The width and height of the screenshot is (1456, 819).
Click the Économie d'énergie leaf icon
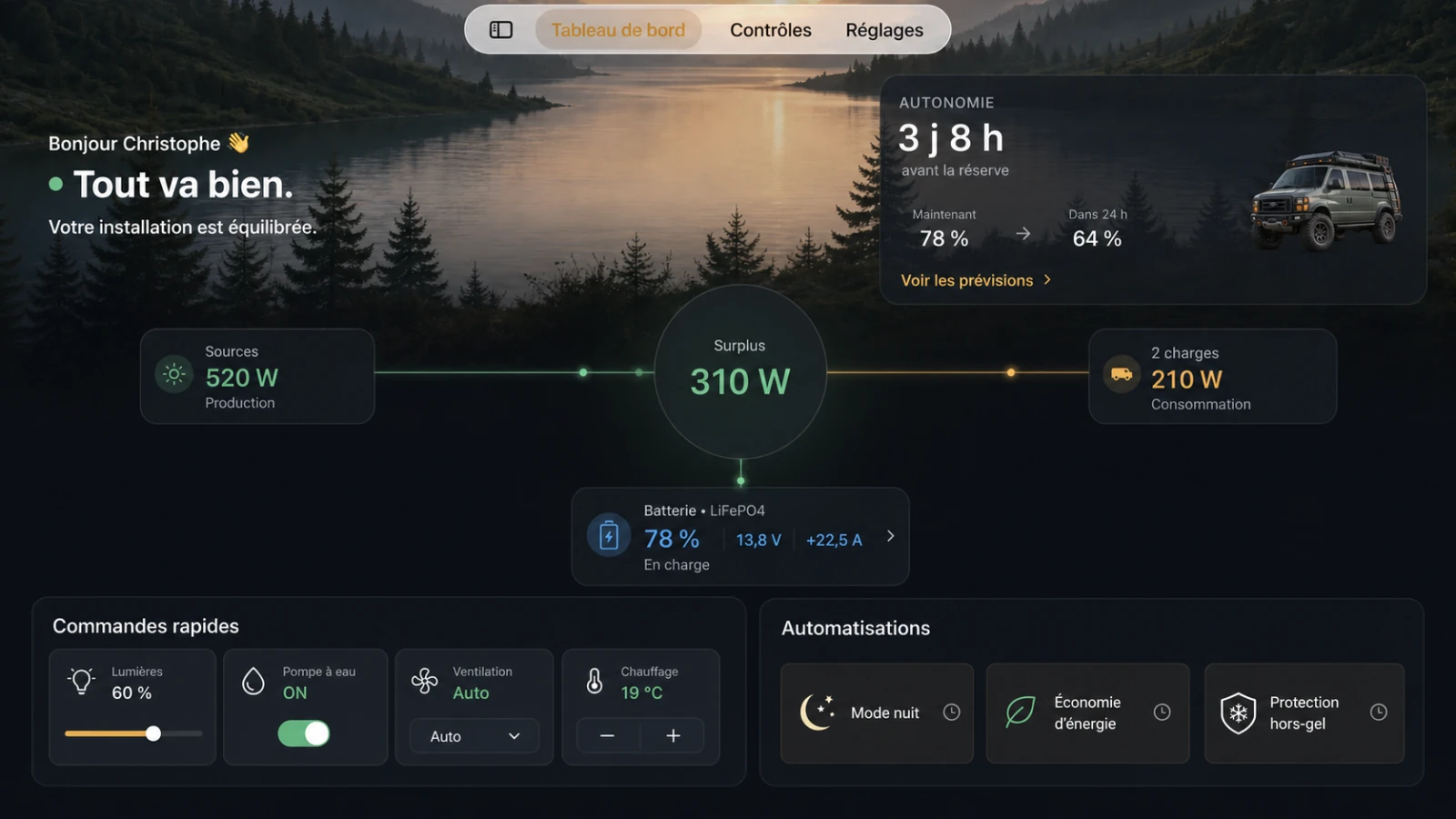1020,712
